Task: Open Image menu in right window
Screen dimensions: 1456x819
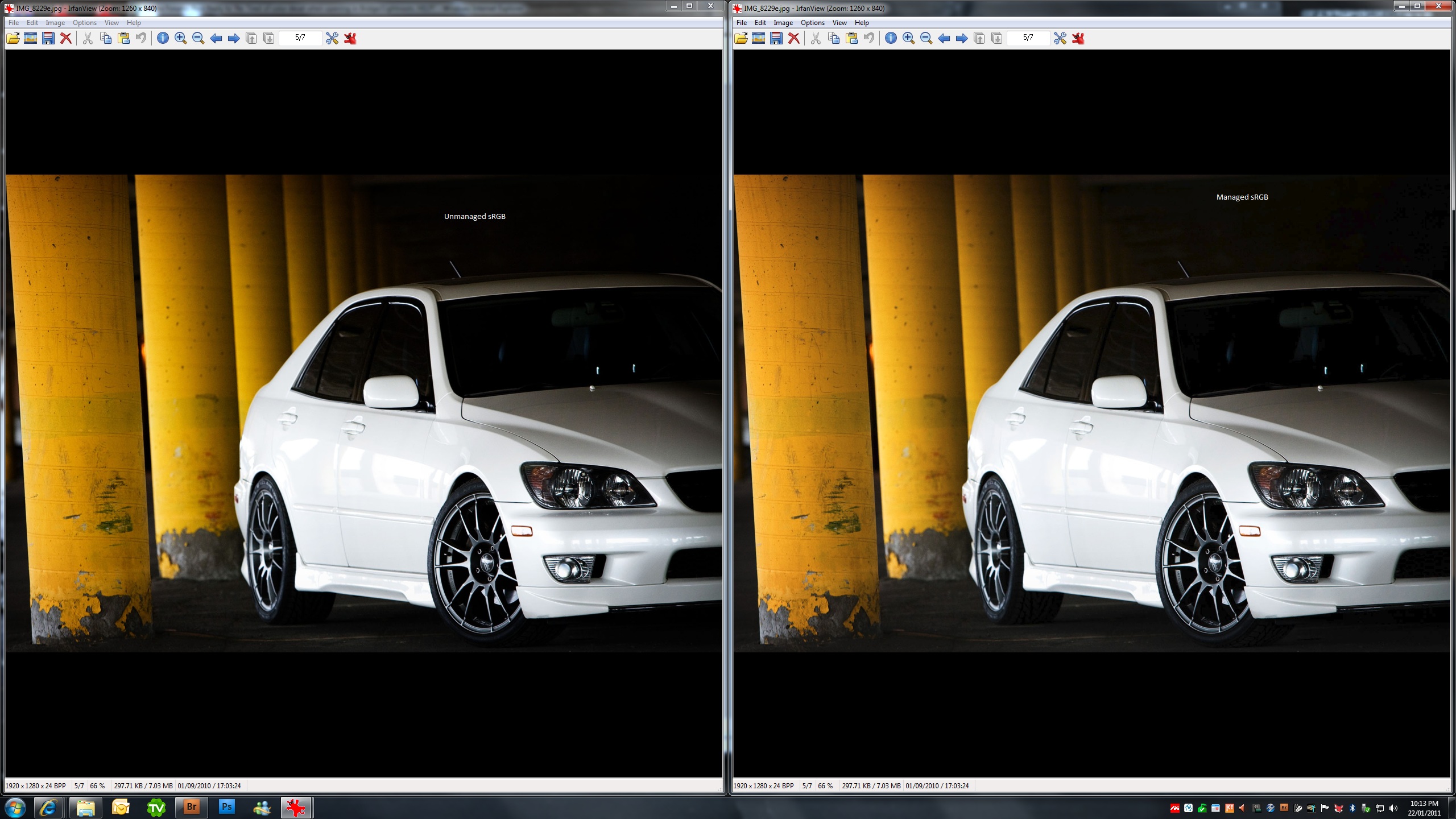Action: [x=783, y=23]
